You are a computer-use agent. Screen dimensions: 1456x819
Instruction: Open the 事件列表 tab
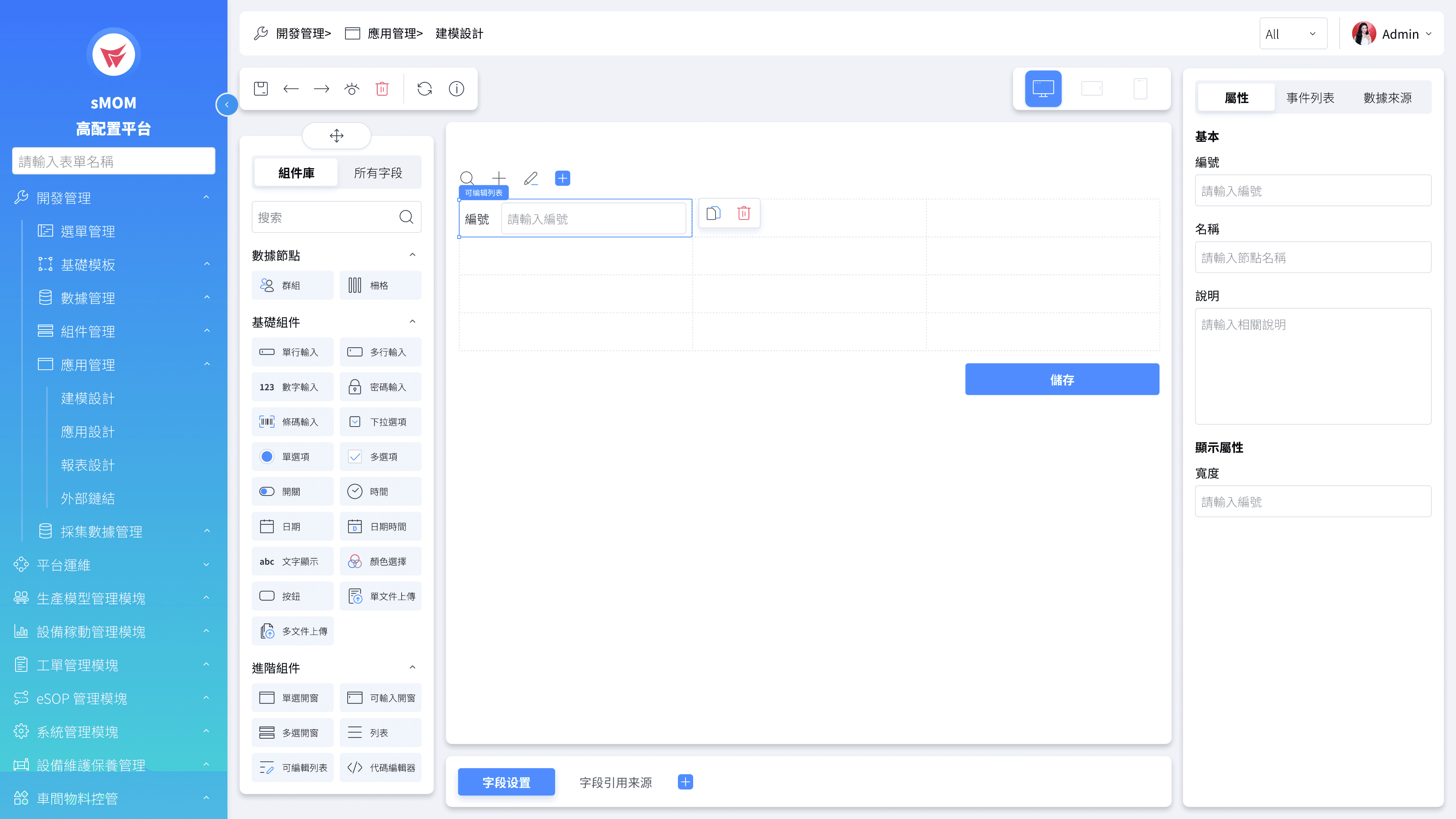pyautogui.click(x=1310, y=98)
